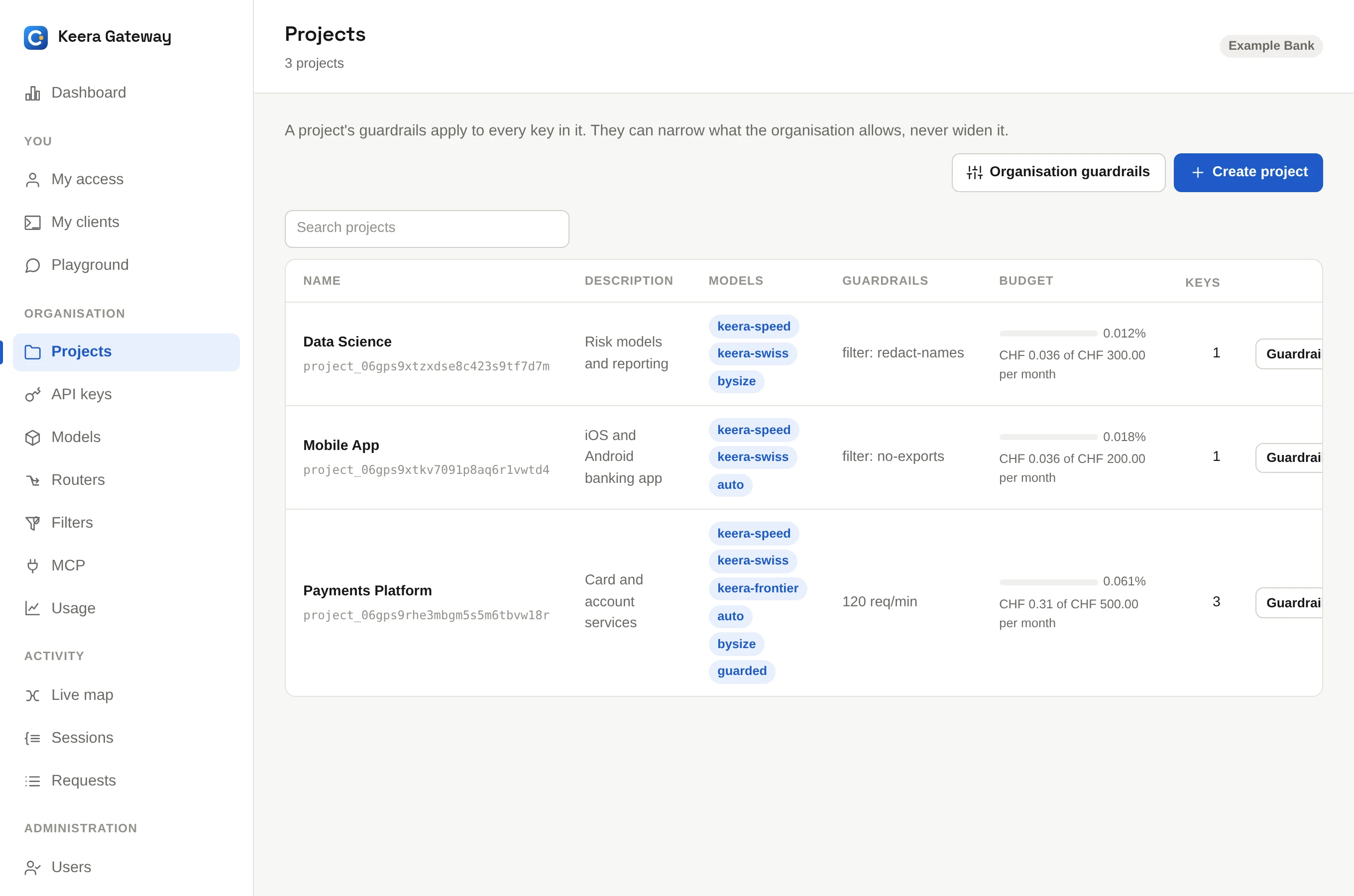Click the Playground chat bubble icon
The image size is (1354, 896).
point(32,266)
